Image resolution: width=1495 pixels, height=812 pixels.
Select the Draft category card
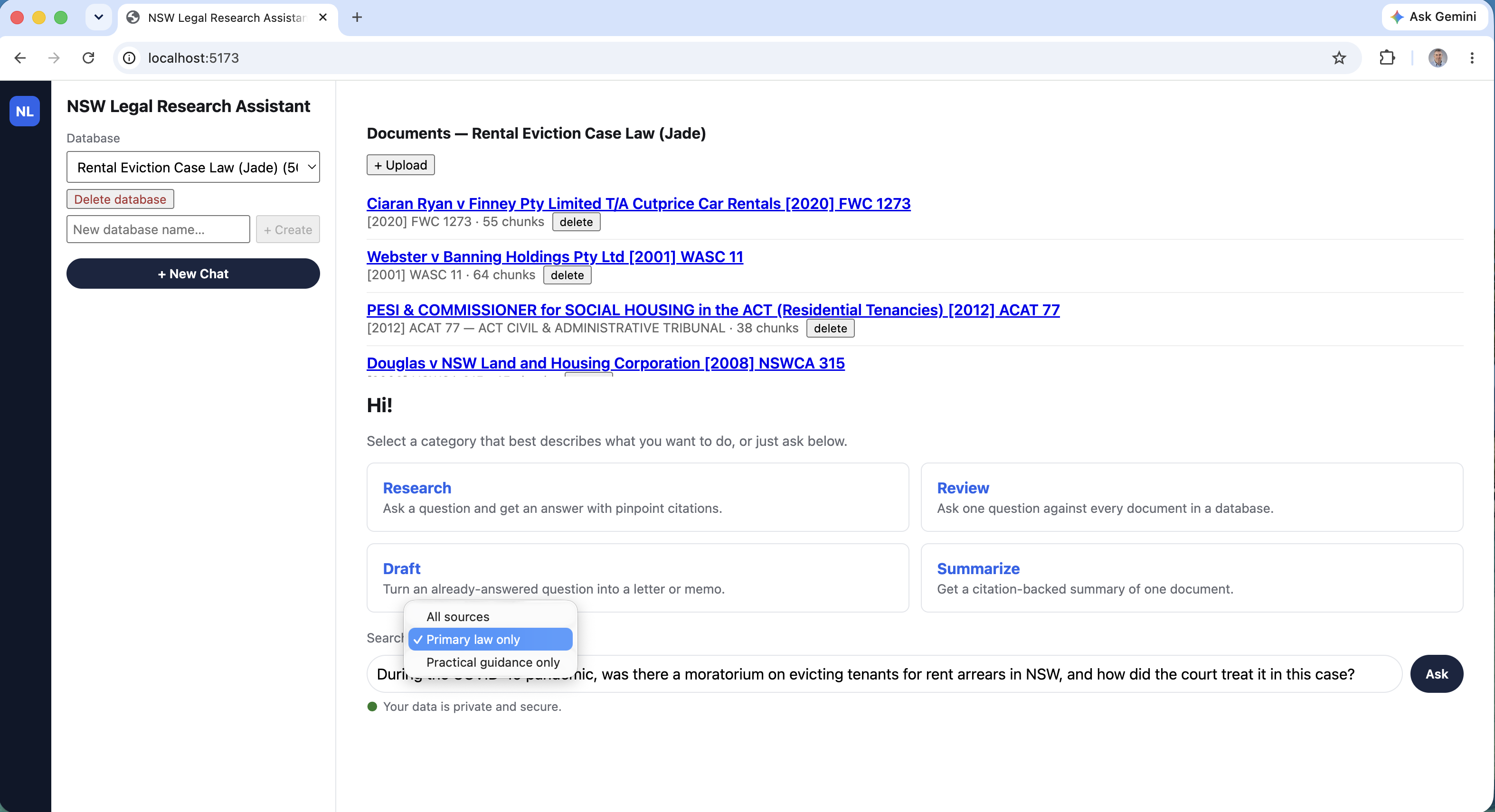638,577
